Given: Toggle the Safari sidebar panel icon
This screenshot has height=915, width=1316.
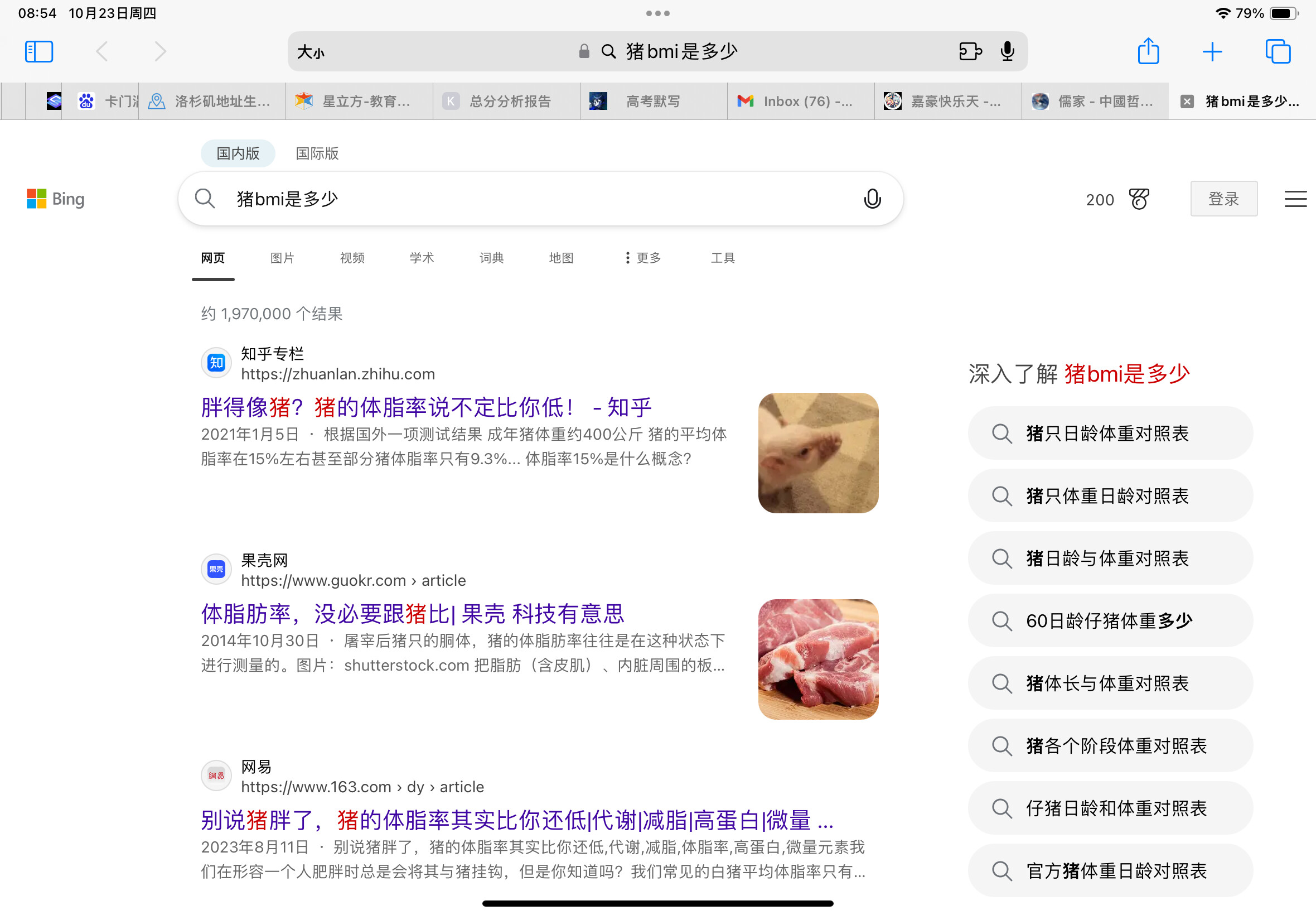Looking at the screenshot, I should tap(39, 51).
